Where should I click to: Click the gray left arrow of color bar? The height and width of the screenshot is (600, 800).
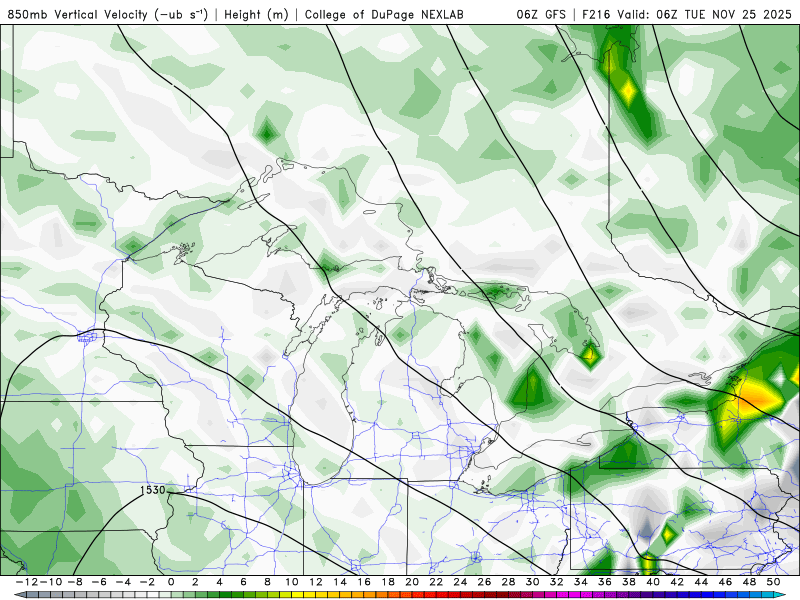[19, 595]
